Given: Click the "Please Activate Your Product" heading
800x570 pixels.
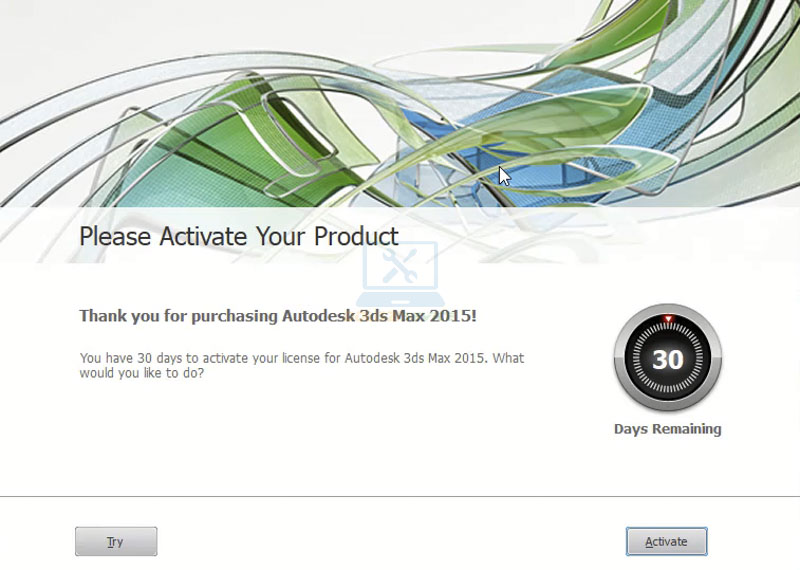Looking at the screenshot, I should point(239,237).
